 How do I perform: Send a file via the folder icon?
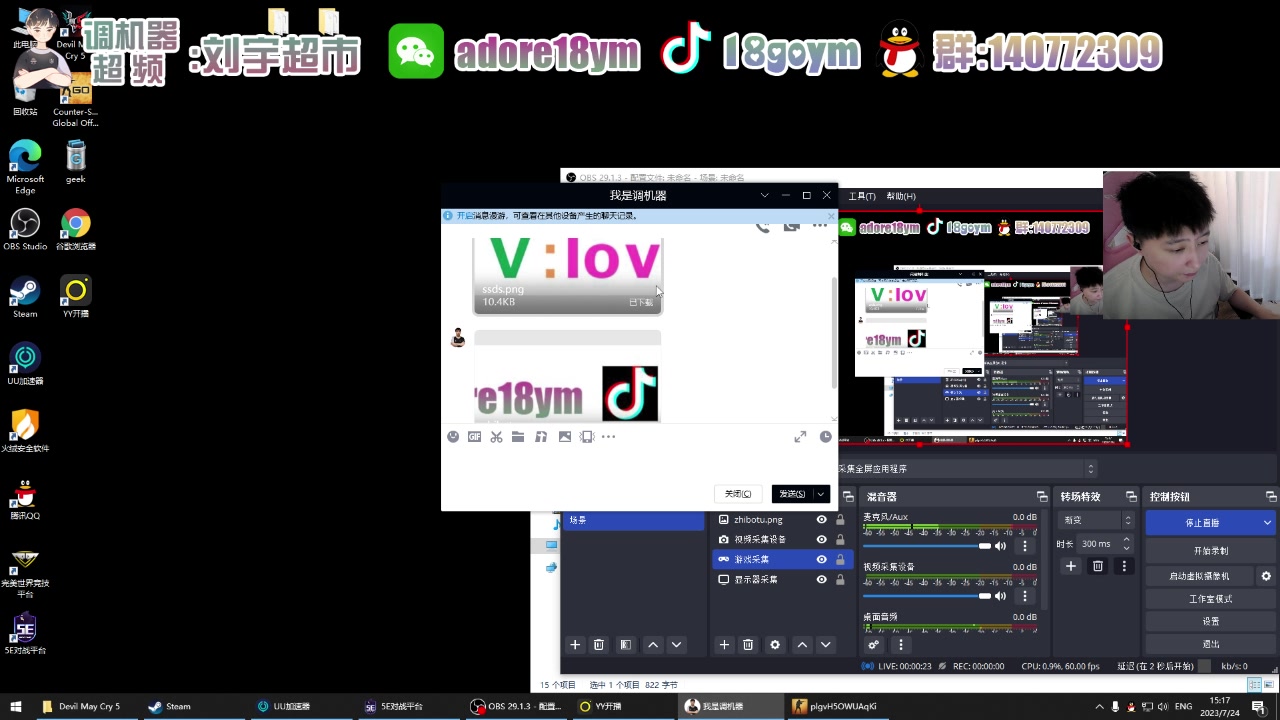[518, 437]
